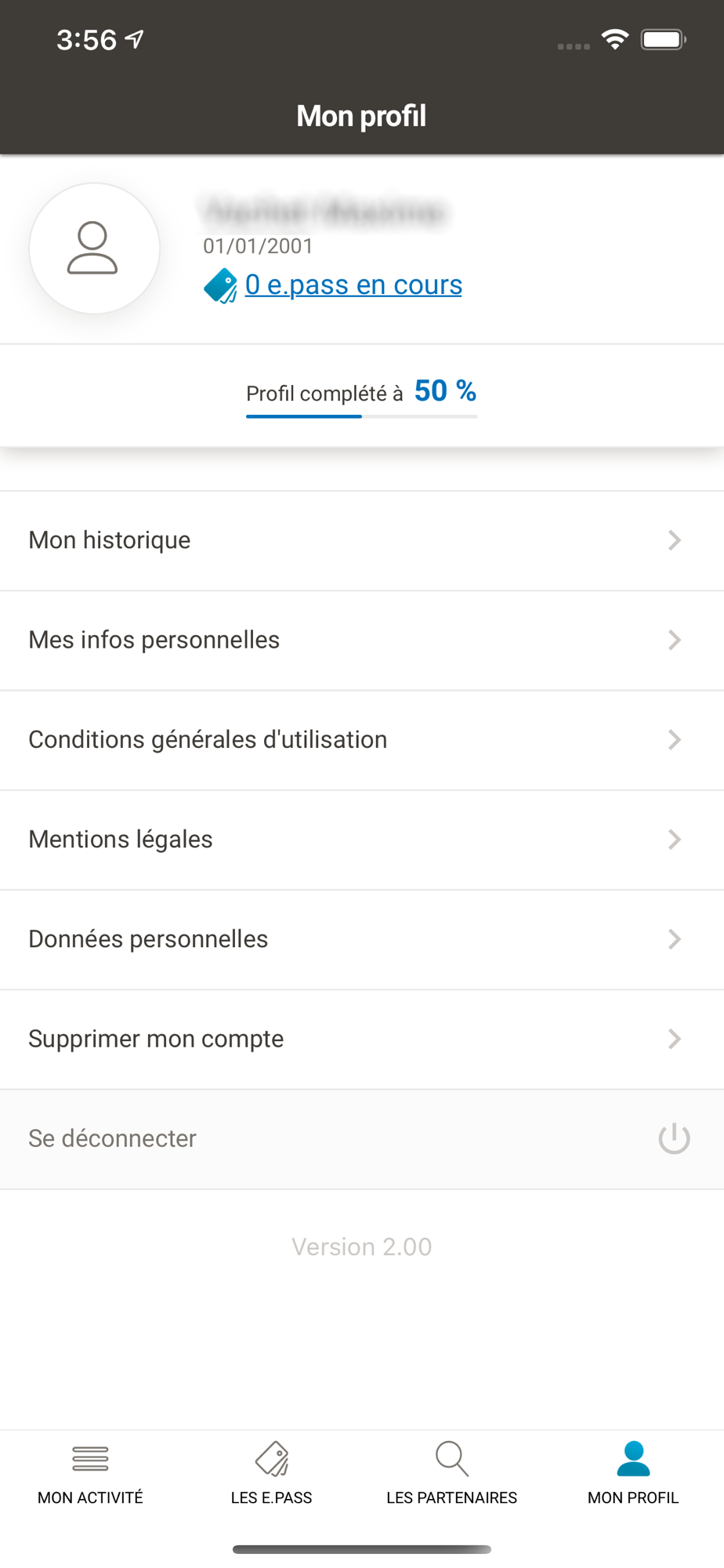Viewport: 724px width, 1568px height.
Task: Tap the battery status indicator
Action: tap(663, 39)
